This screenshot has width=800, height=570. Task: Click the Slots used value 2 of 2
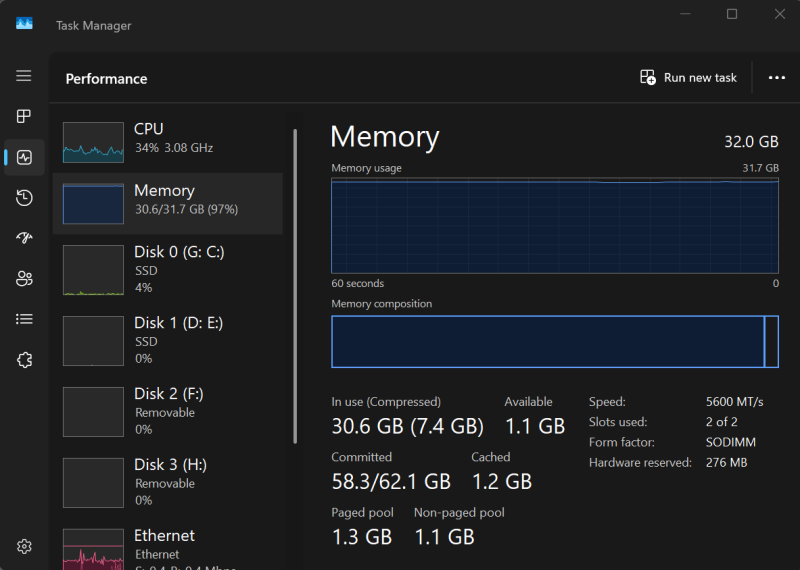pos(721,422)
